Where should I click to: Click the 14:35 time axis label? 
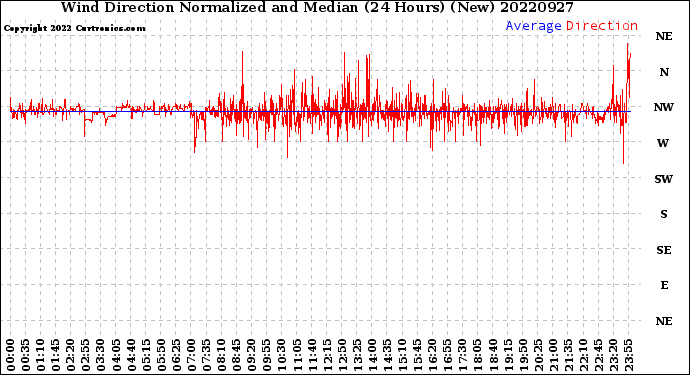point(387,355)
